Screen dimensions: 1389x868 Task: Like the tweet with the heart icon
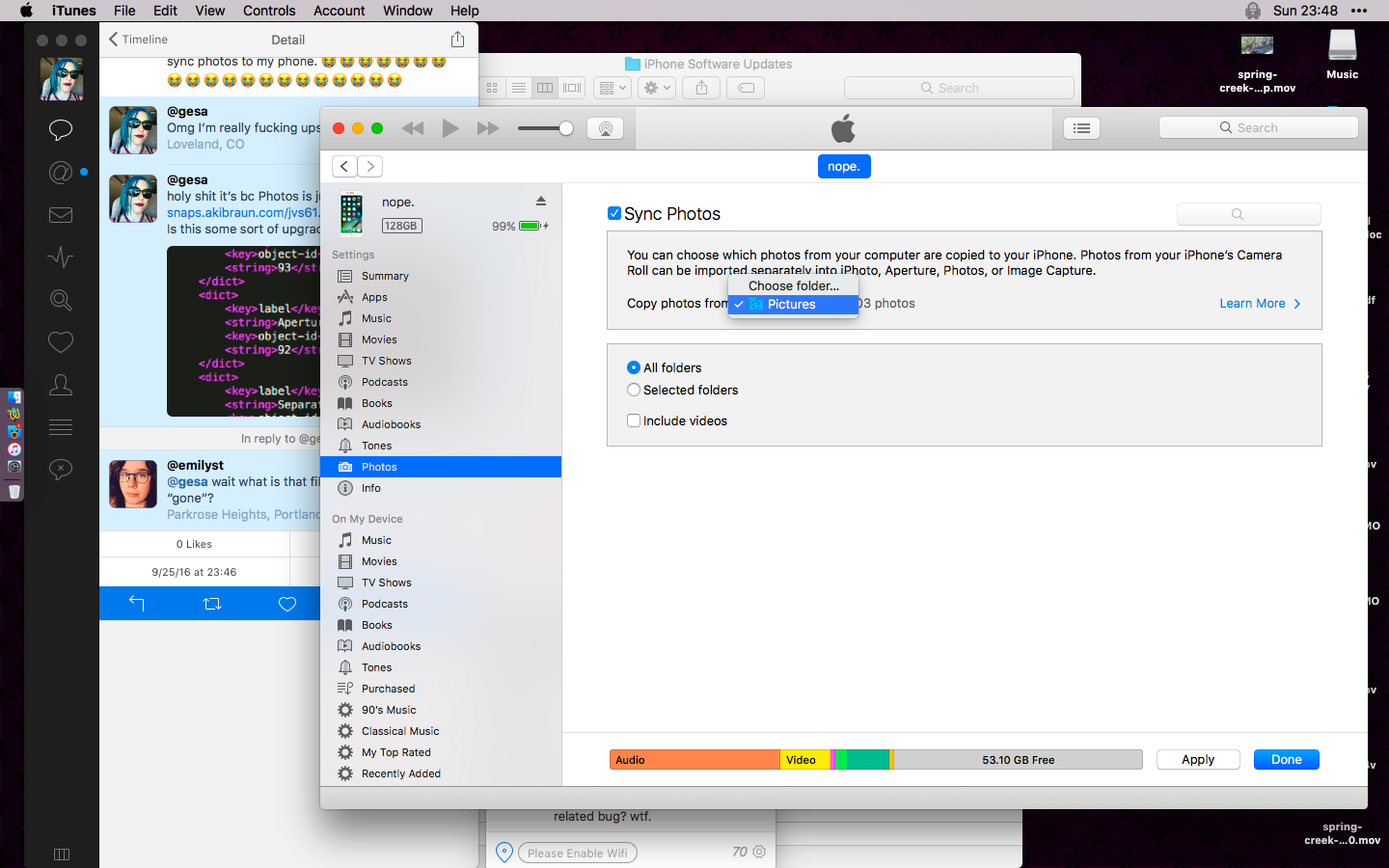click(x=287, y=604)
